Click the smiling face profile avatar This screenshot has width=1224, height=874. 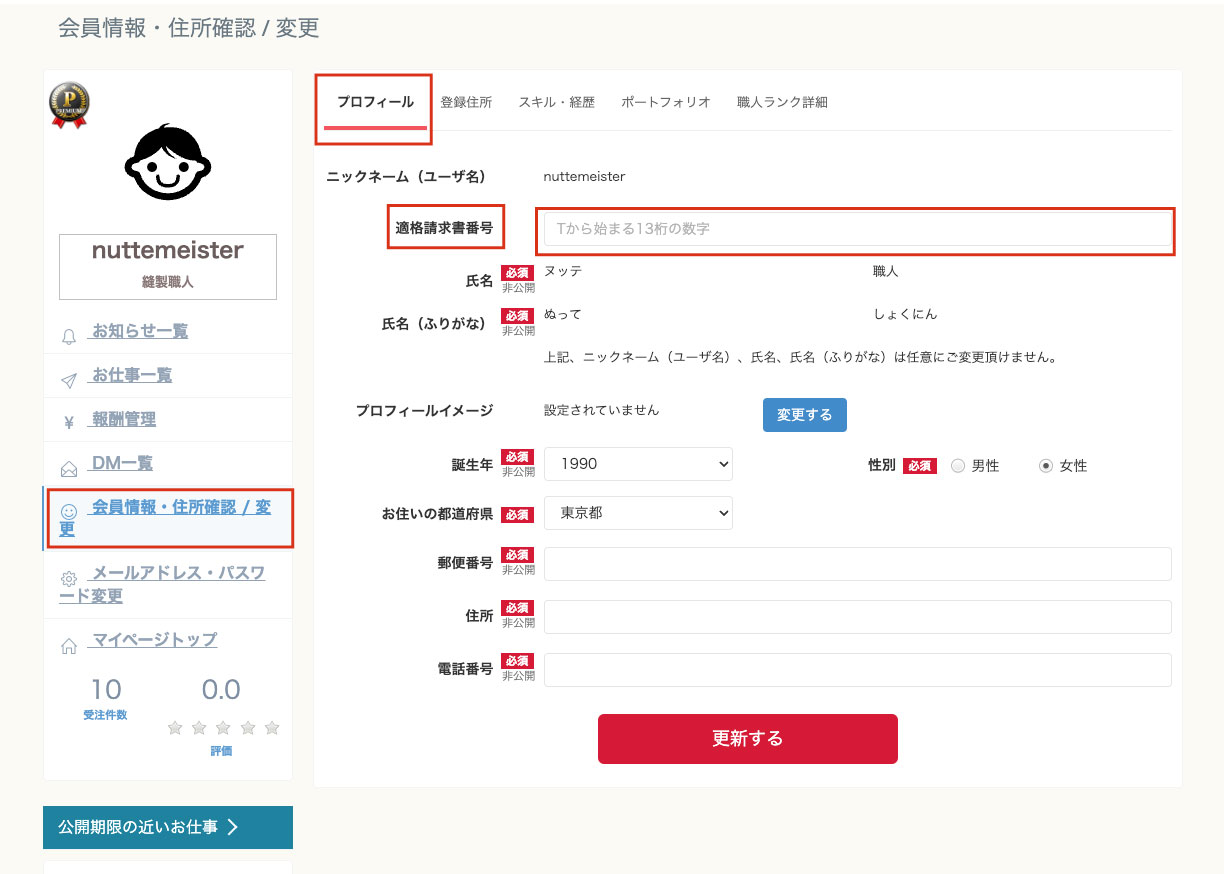pyautogui.click(x=168, y=164)
